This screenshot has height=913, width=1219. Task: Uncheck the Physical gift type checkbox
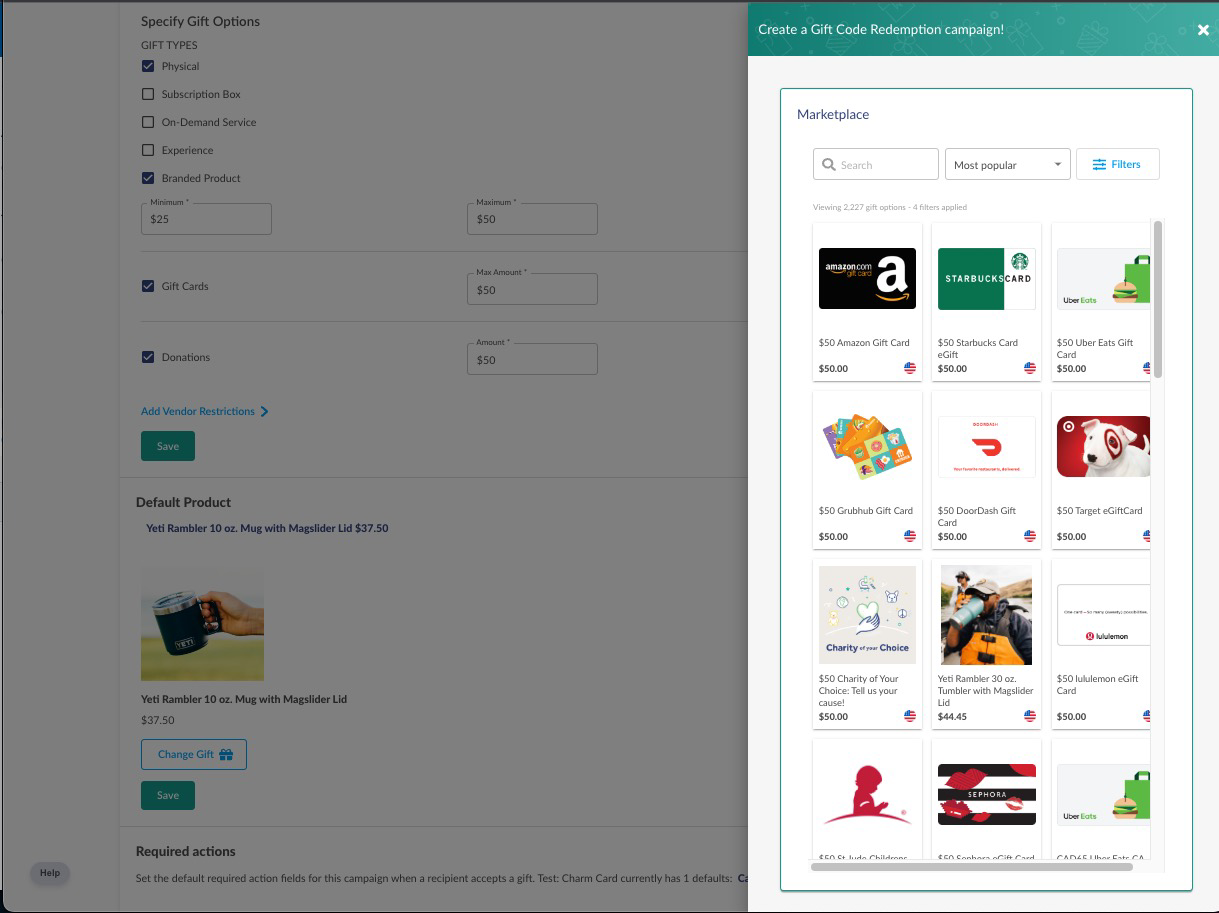coord(148,66)
